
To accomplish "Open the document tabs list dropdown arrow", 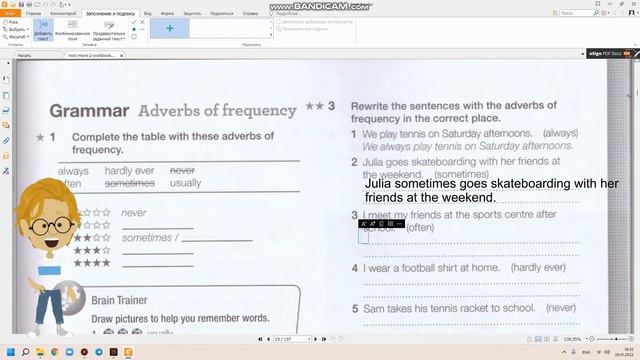I will (582, 54).
